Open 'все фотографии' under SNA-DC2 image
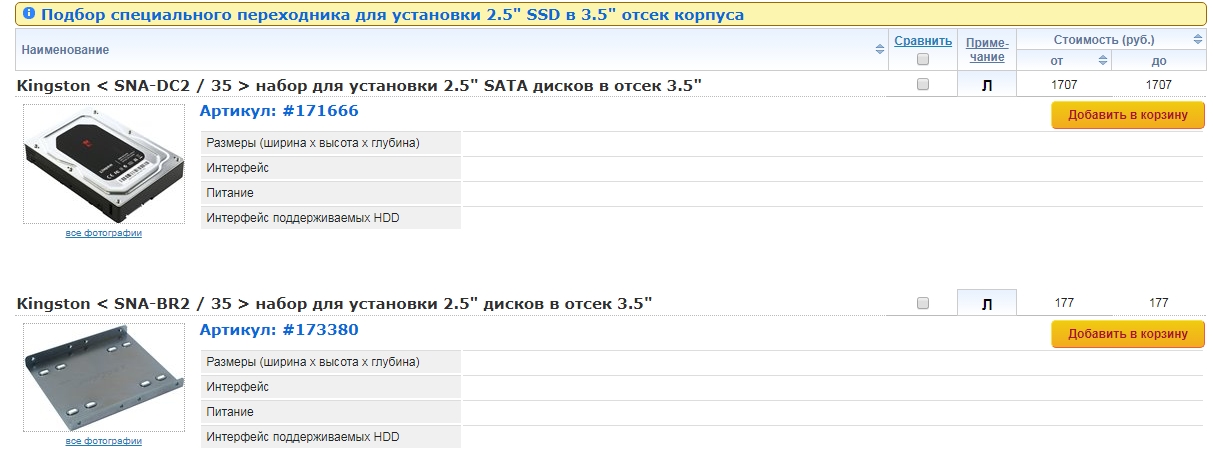This screenshot has width=1213, height=455. (104, 233)
